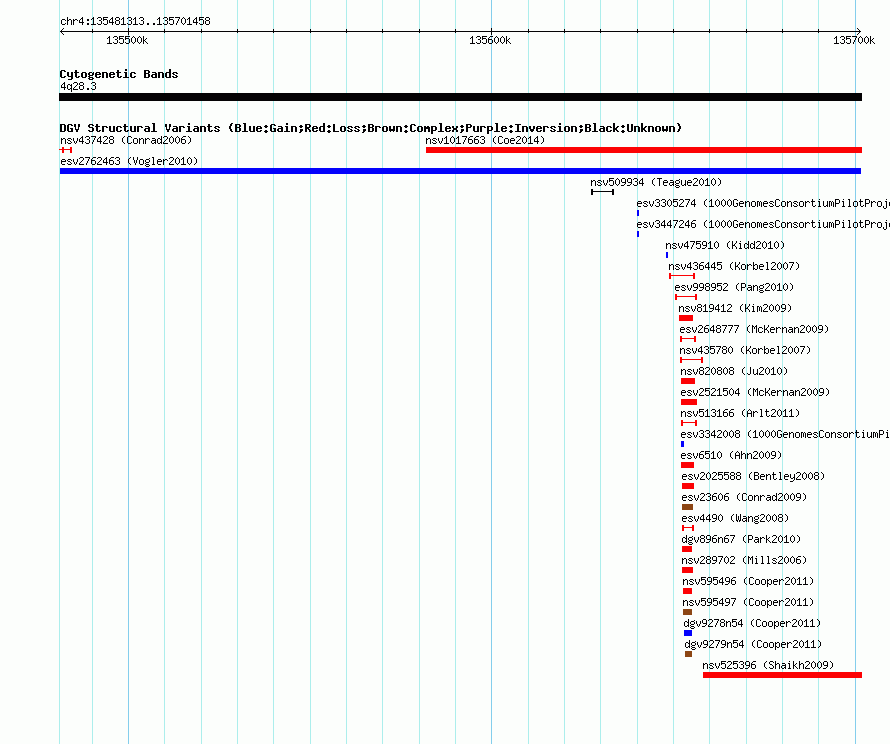Click the esv3305274 variant label
This screenshot has height=744, width=890.
point(763,203)
